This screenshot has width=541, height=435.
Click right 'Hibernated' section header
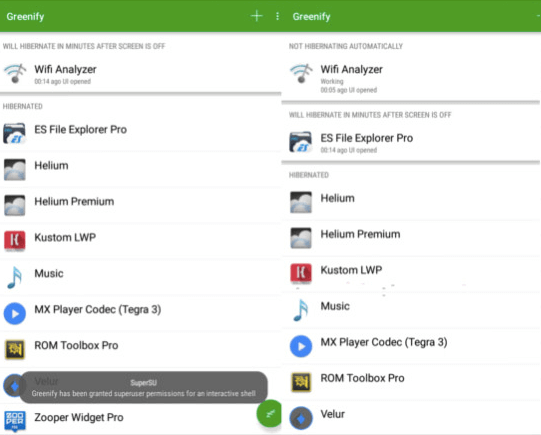309,175
